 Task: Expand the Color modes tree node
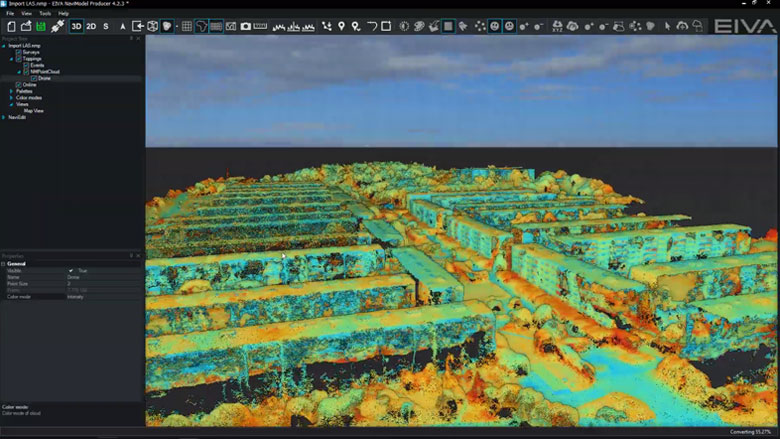pos(12,97)
